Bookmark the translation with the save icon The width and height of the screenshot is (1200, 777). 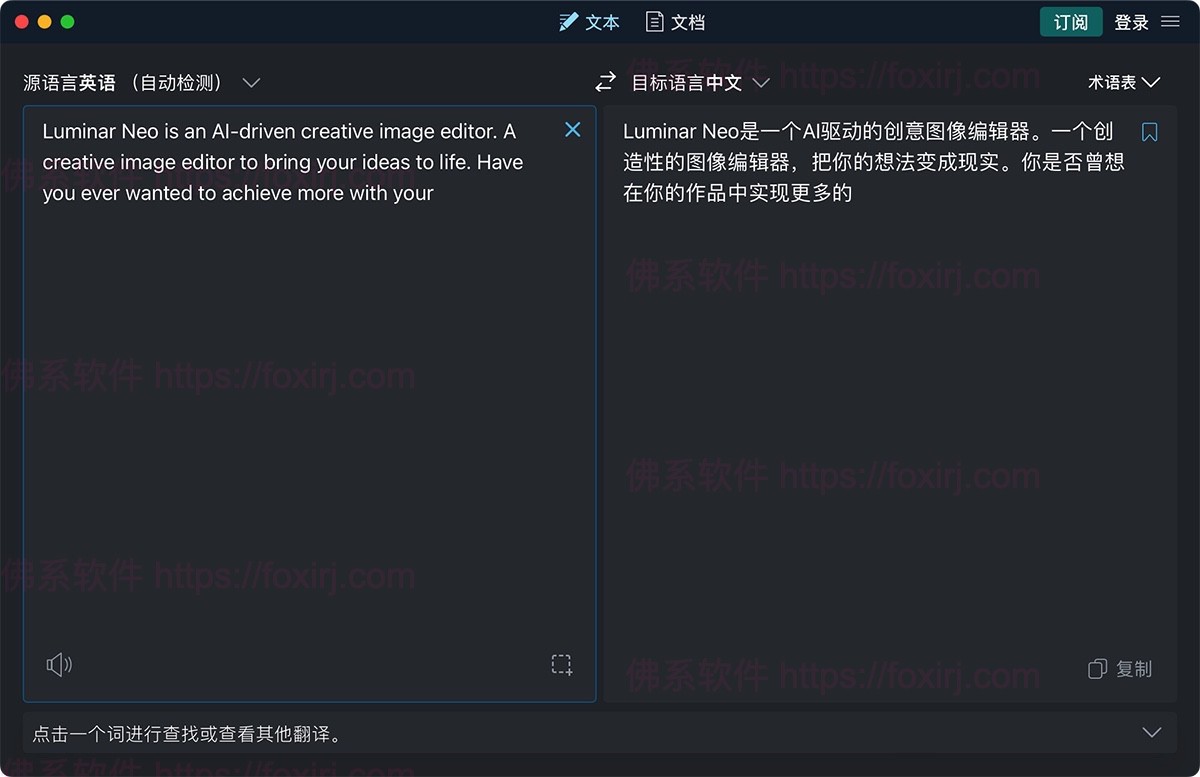[x=1149, y=132]
